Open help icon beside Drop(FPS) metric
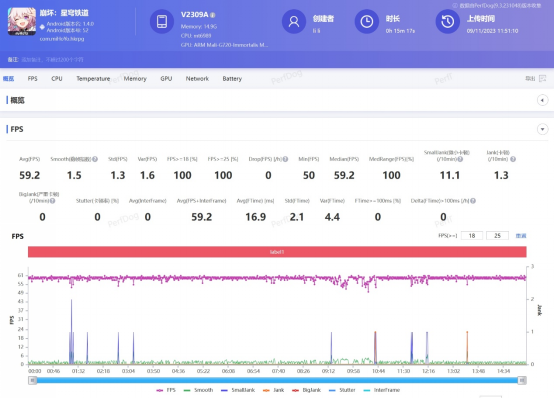The height and width of the screenshot is (398, 554). coord(285,159)
